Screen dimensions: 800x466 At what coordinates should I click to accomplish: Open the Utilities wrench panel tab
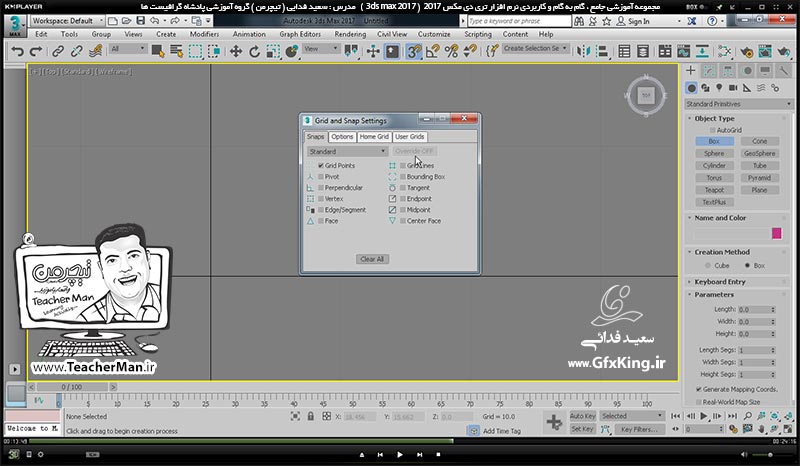[x=784, y=71]
